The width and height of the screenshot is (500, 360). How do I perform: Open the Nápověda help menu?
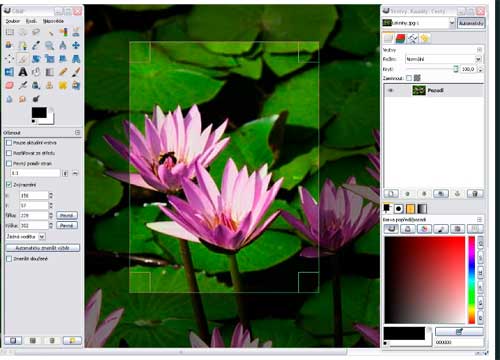coord(53,21)
